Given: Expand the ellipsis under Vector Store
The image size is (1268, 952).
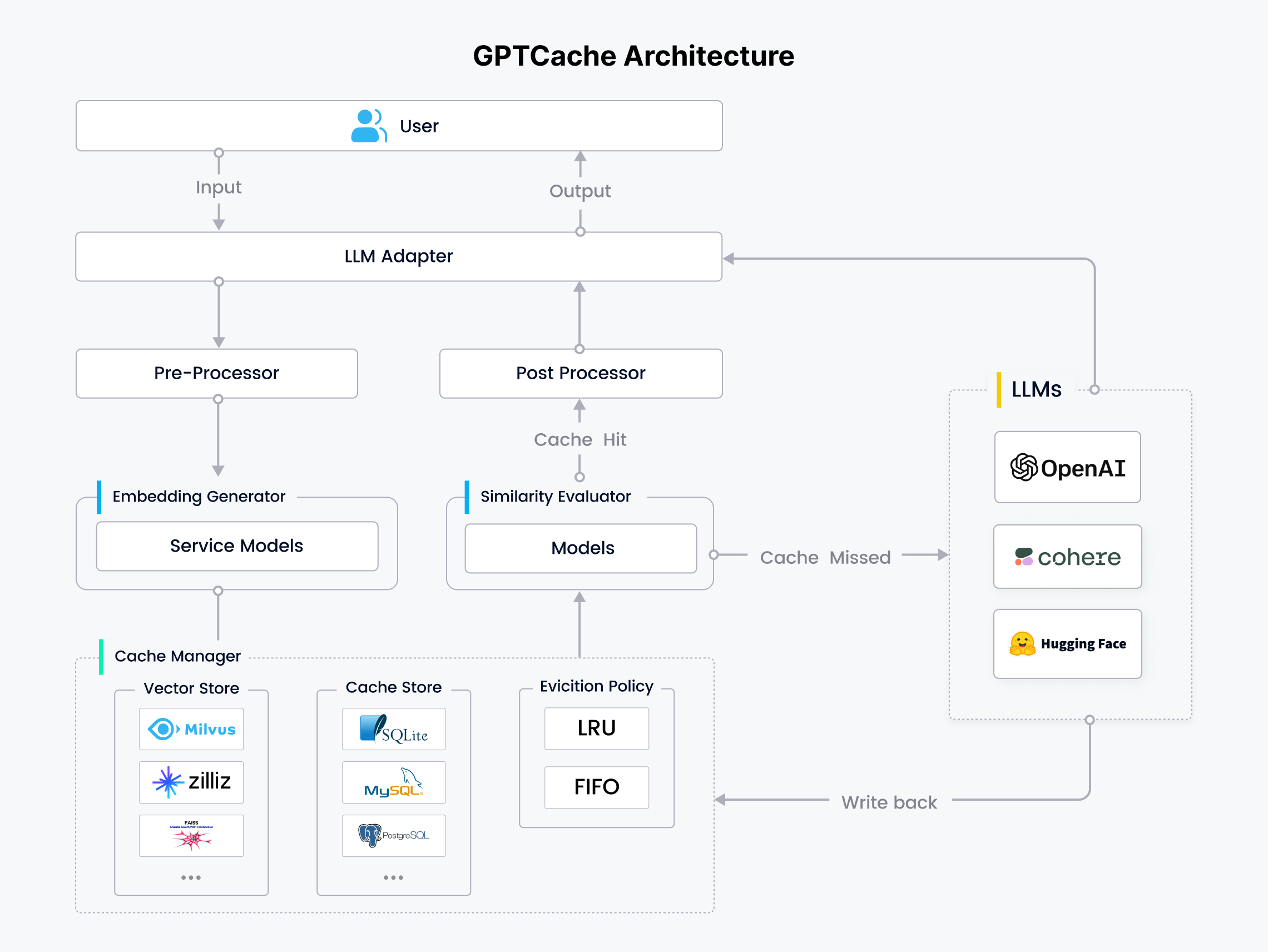Looking at the screenshot, I should tap(191, 877).
